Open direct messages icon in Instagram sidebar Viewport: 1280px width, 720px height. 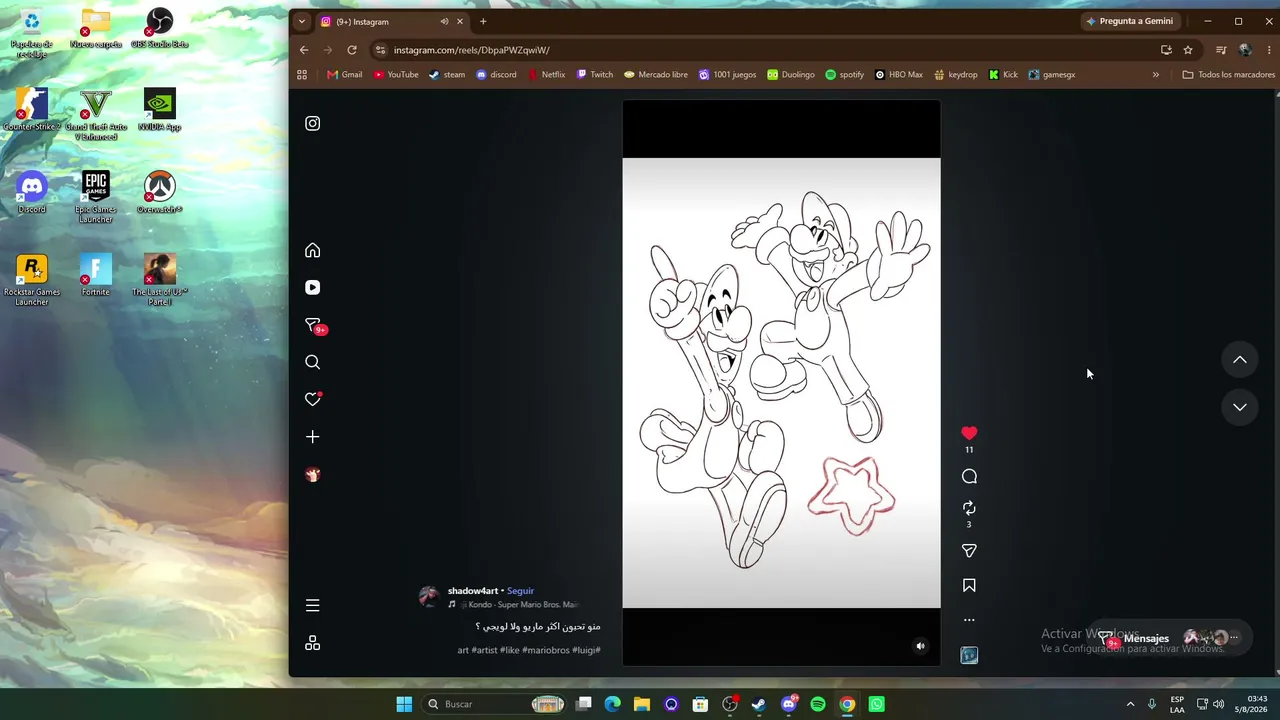point(313,325)
